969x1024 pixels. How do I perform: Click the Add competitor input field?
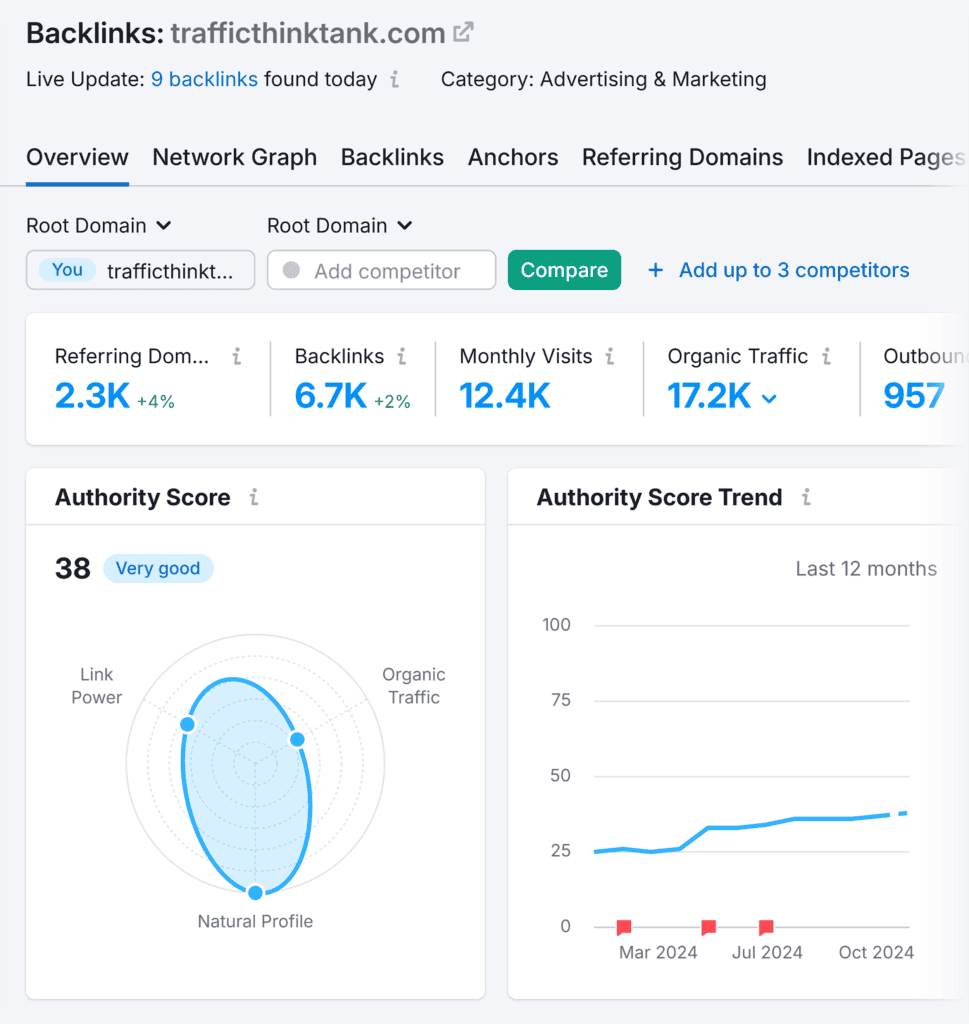388,271
